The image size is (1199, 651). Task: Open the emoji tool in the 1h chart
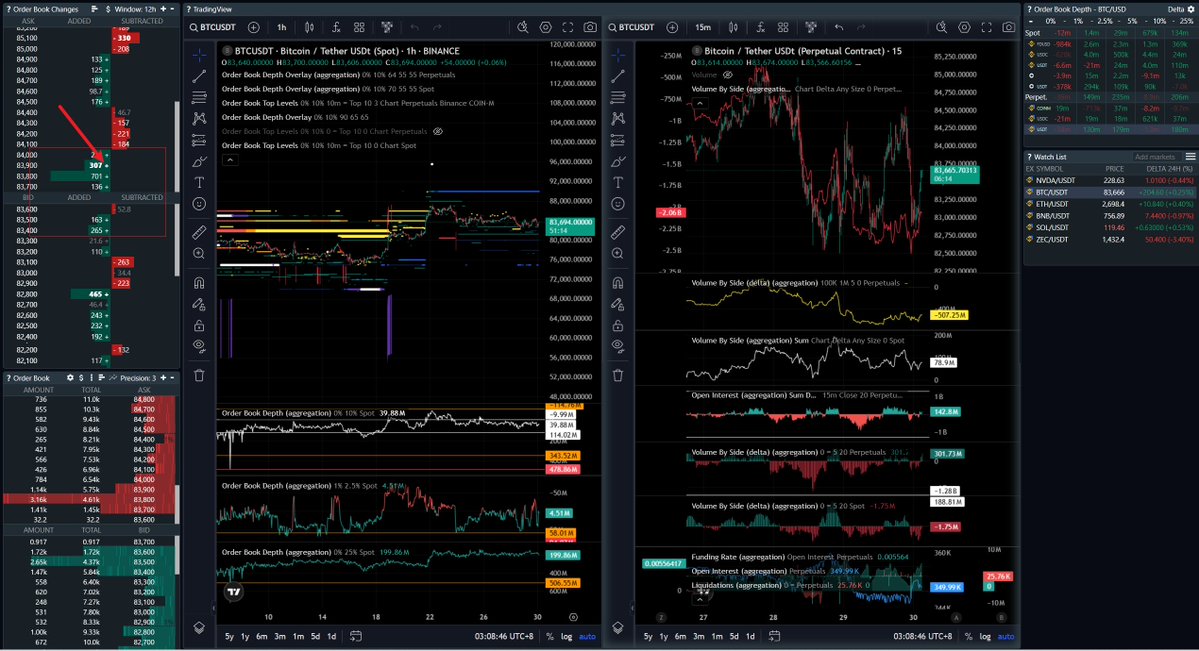coord(199,204)
